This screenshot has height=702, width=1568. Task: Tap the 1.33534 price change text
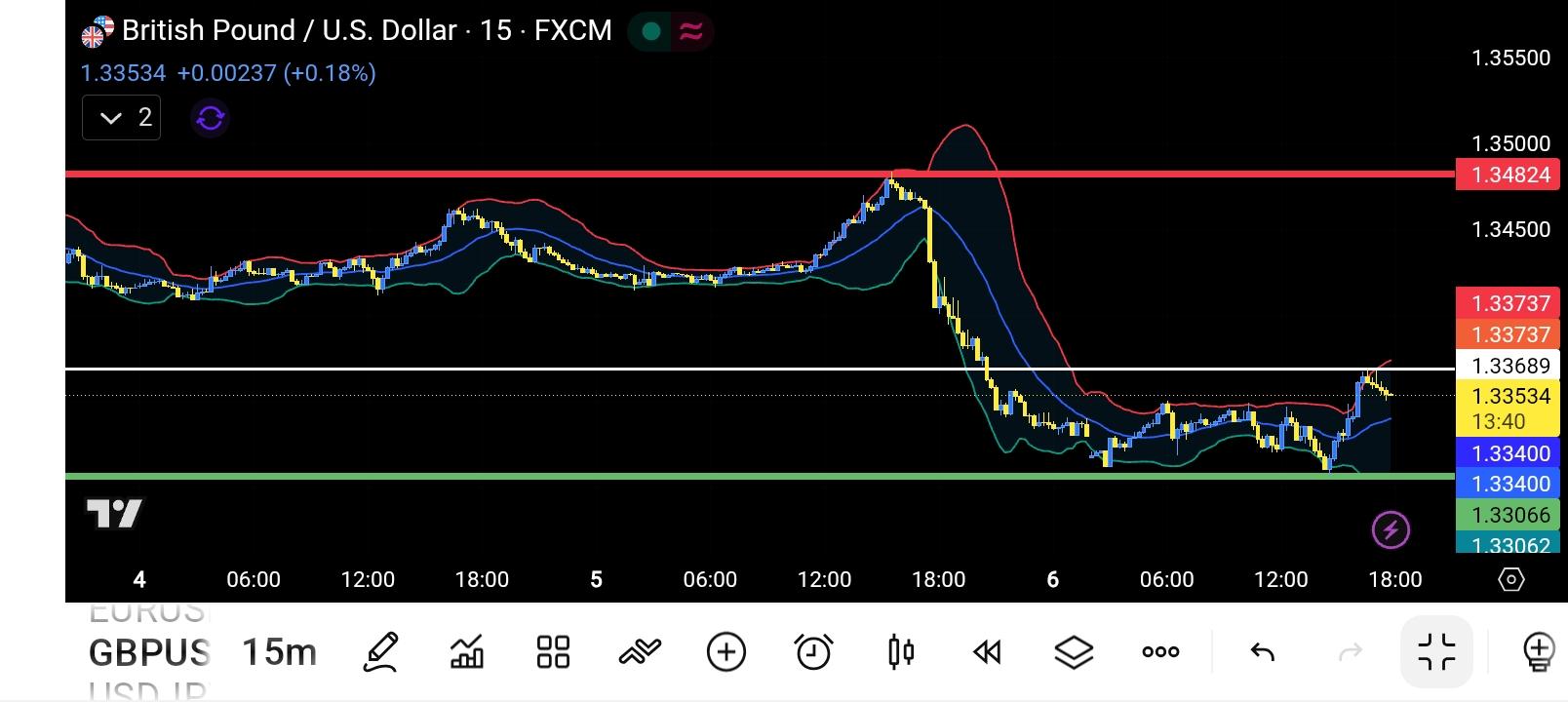(x=228, y=73)
